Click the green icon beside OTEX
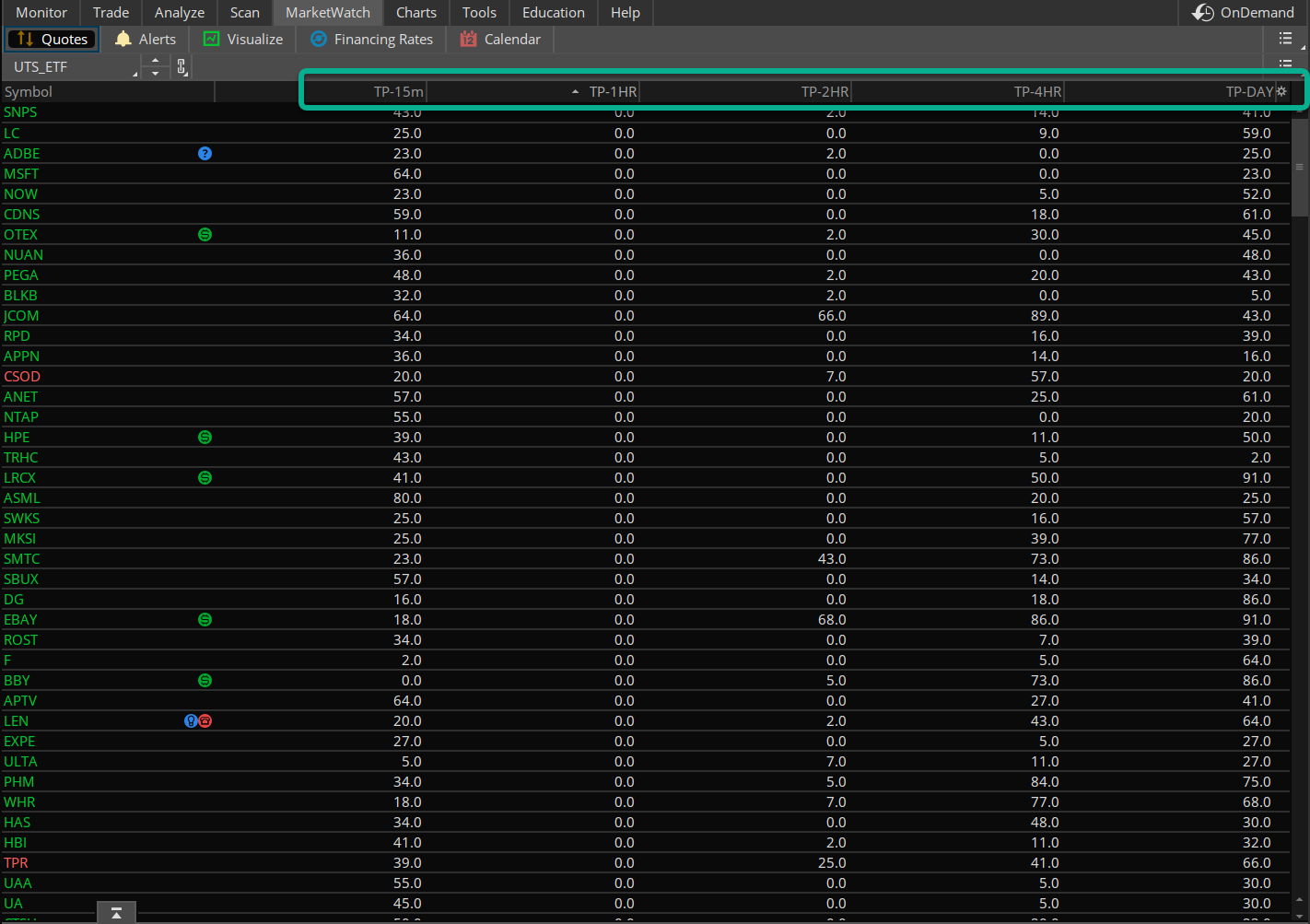Viewport: 1310px width, 924px height. pos(205,235)
